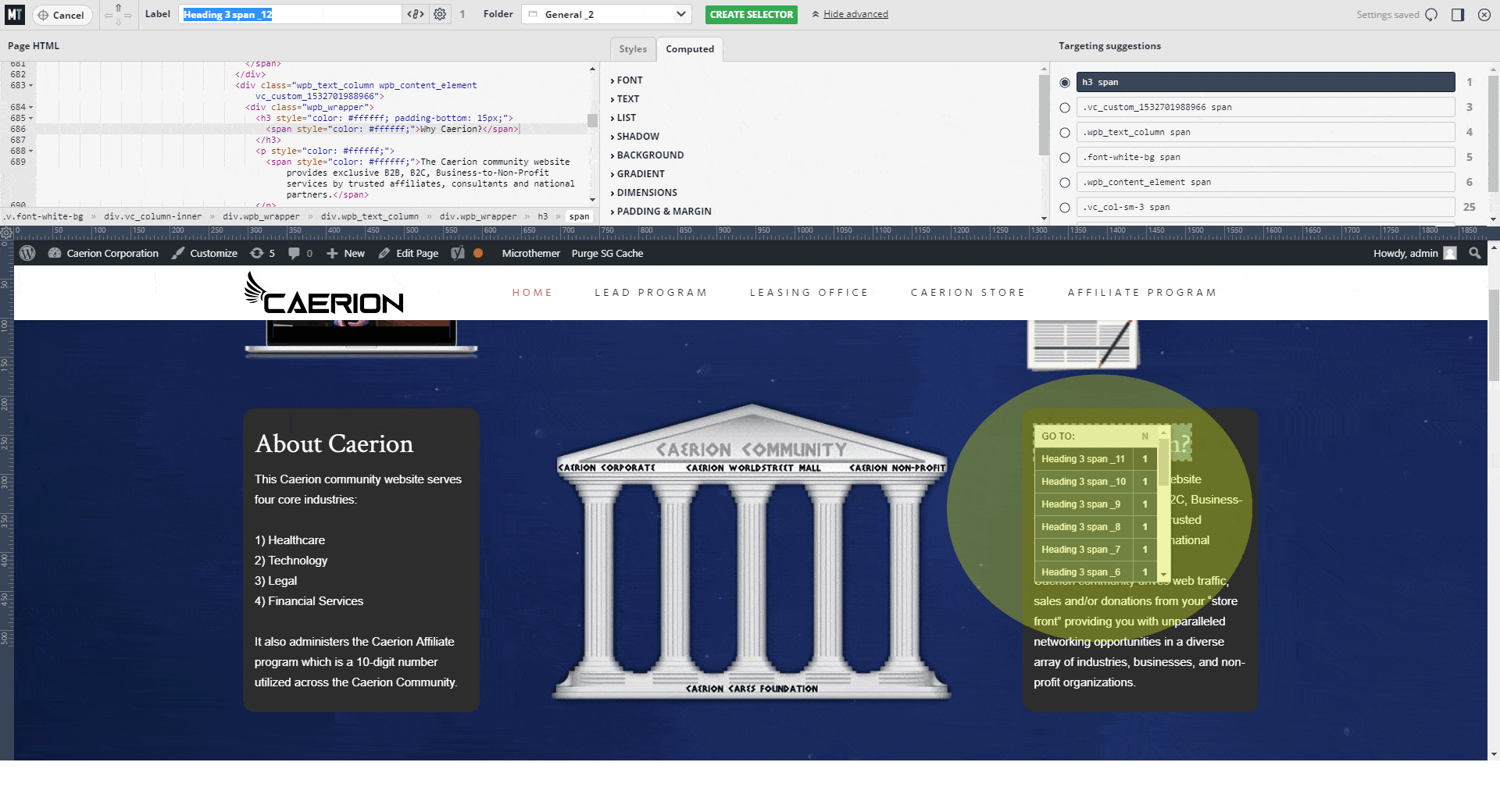Viewport: 1500px width, 812px height.
Task: Click the Microthemer MT logo icon
Action: point(15,14)
